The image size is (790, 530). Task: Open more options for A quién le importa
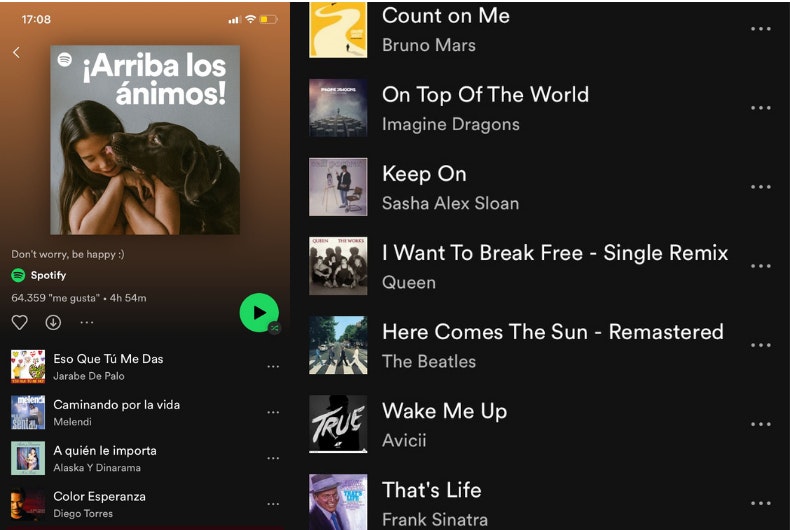273,458
